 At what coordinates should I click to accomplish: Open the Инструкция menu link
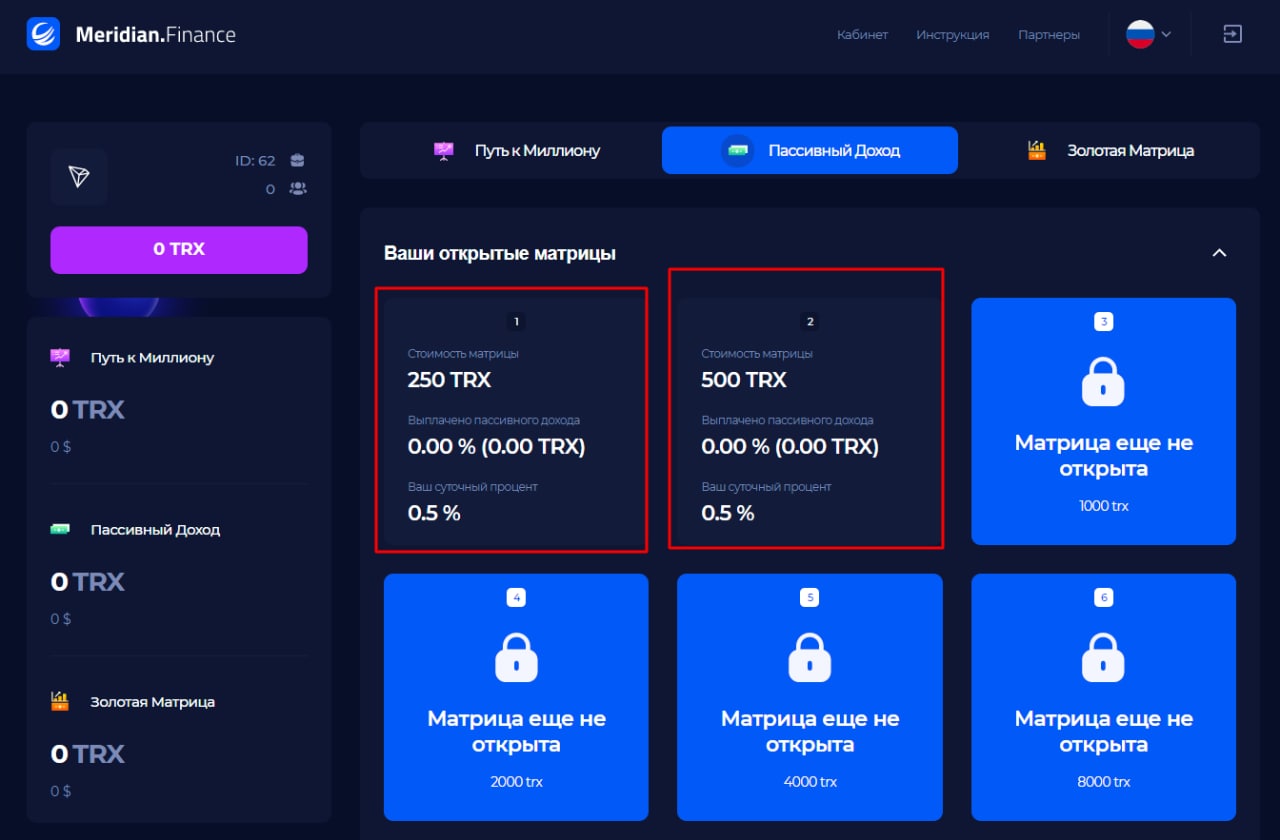point(952,34)
